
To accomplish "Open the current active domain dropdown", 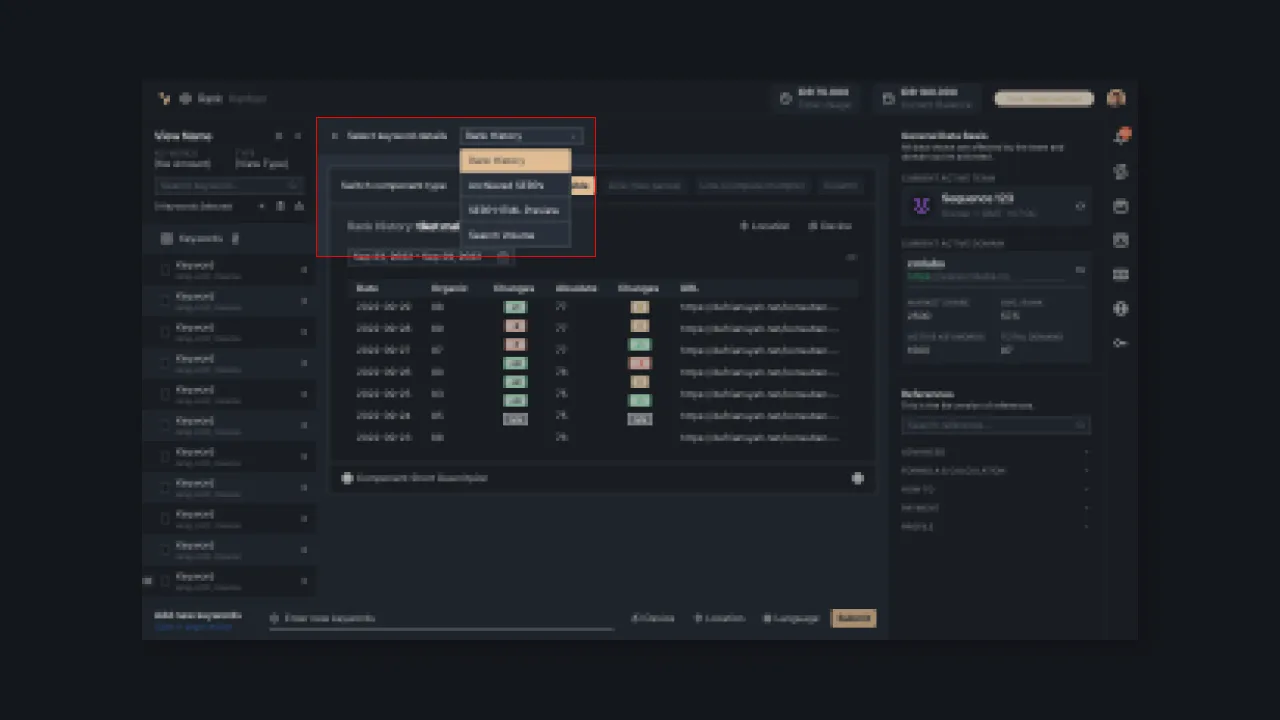I will tap(1080, 269).
